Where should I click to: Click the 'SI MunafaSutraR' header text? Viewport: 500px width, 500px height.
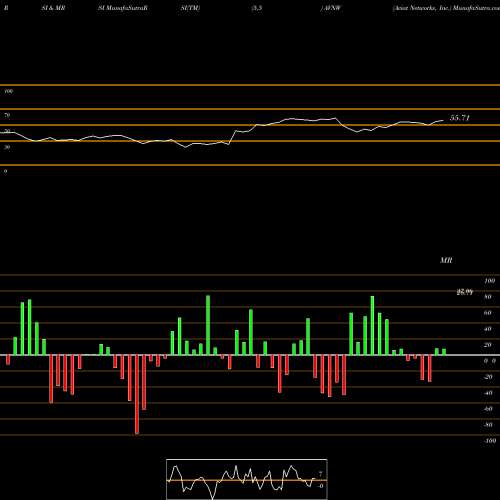point(123,8)
